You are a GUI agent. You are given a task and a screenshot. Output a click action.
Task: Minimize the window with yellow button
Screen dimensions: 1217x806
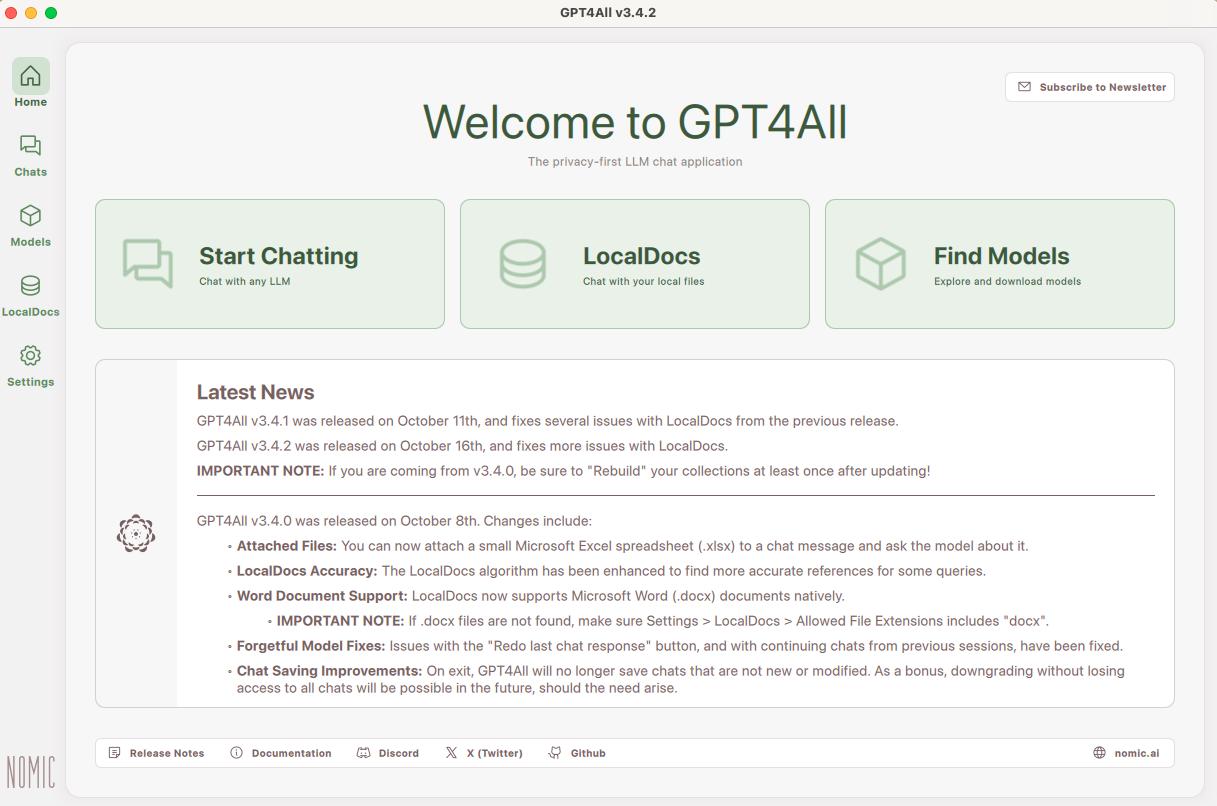(31, 13)
